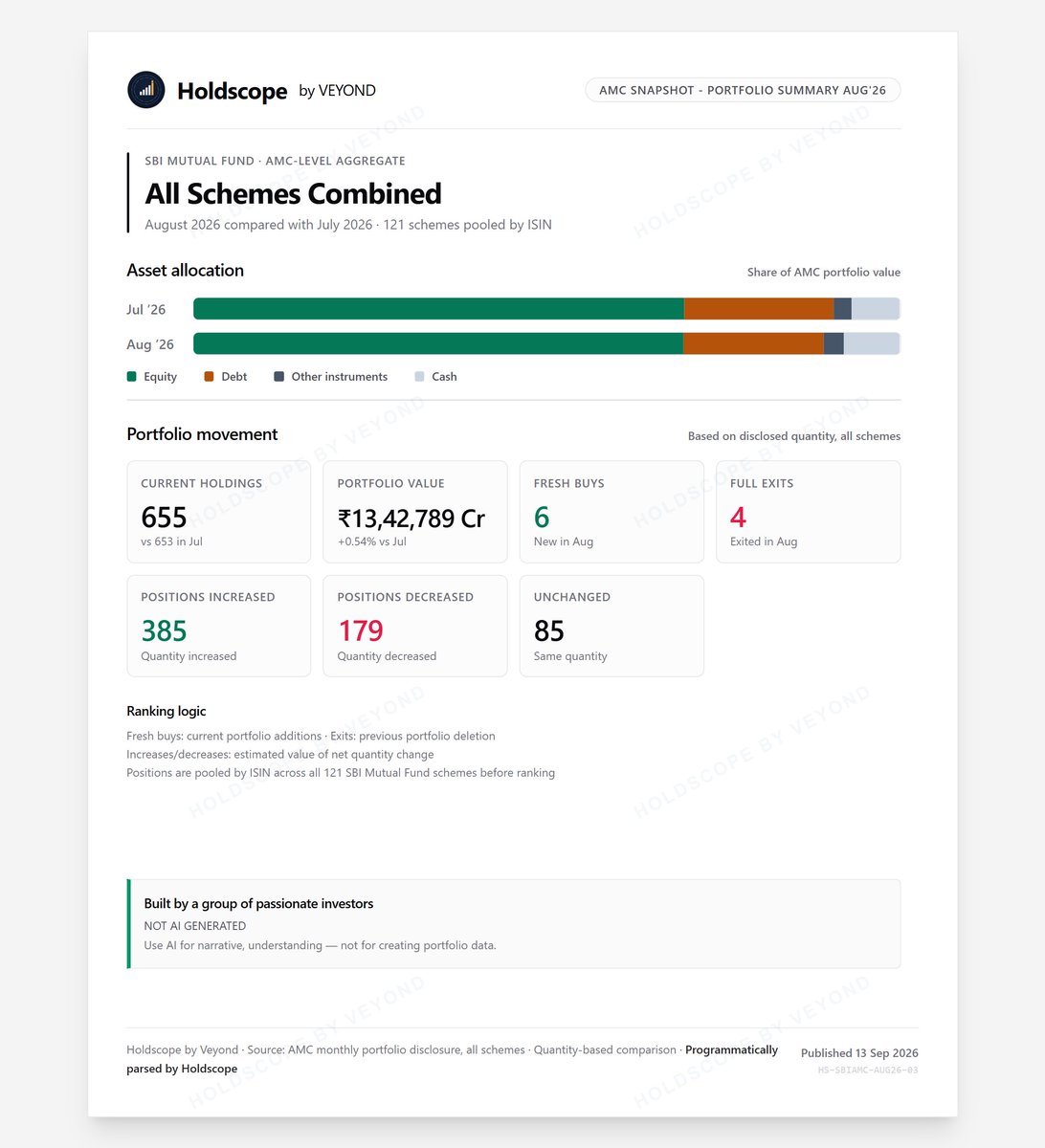Open the Full Exits card showing 4
The height and width of the screenshot is (1148, 1045).
click(809, 512)
